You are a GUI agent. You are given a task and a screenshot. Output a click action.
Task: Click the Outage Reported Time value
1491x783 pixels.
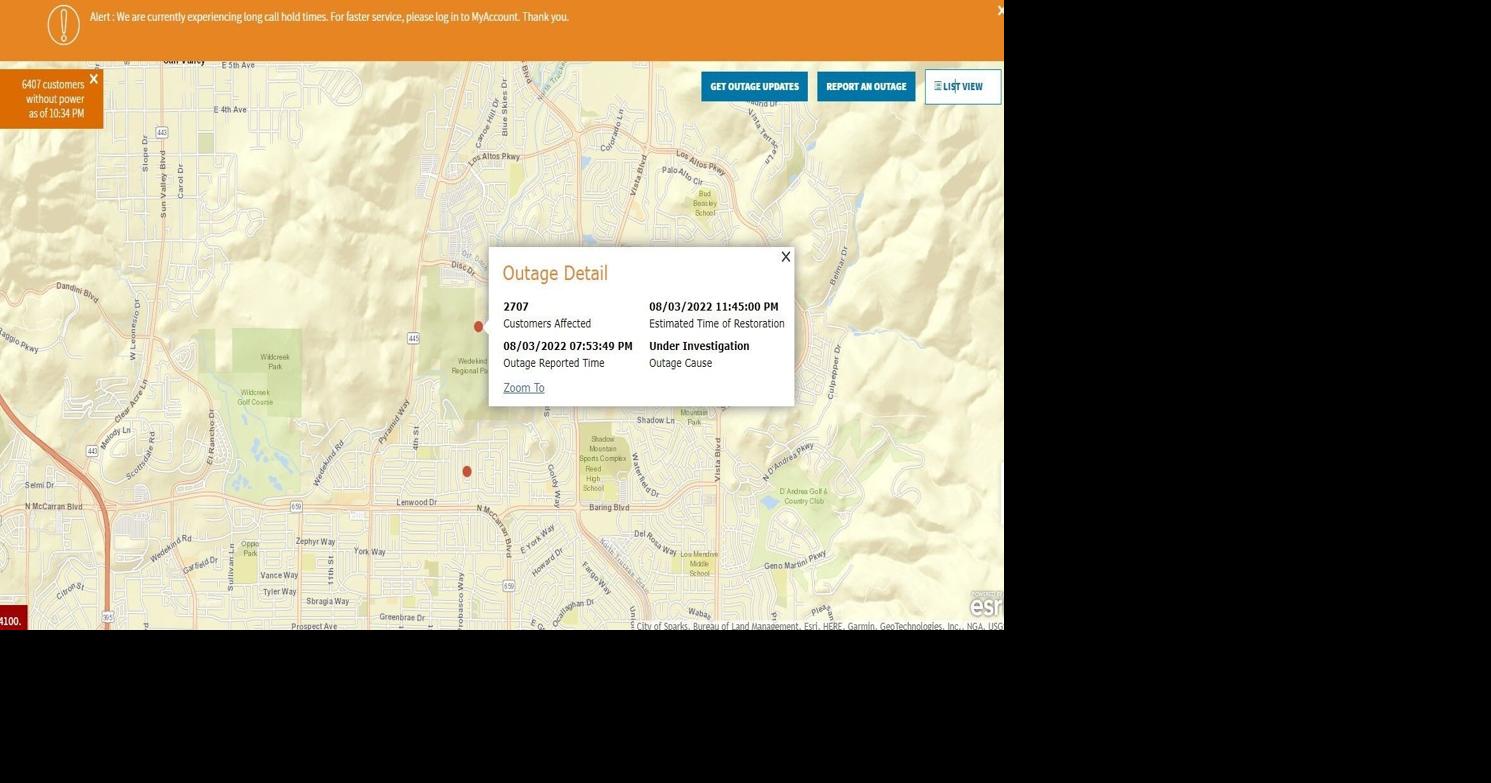[x=567, y=346]
